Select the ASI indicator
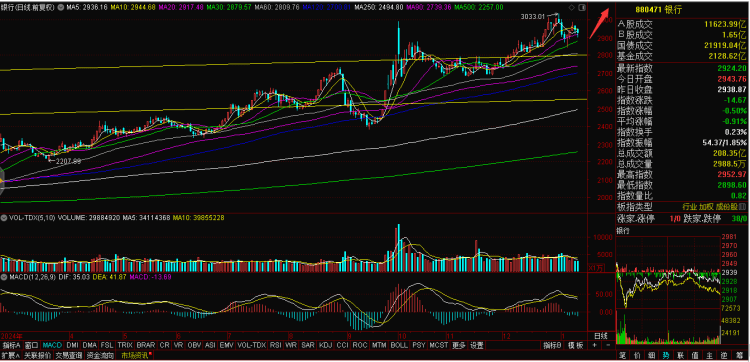750x362 pixels. pos(210,345)
